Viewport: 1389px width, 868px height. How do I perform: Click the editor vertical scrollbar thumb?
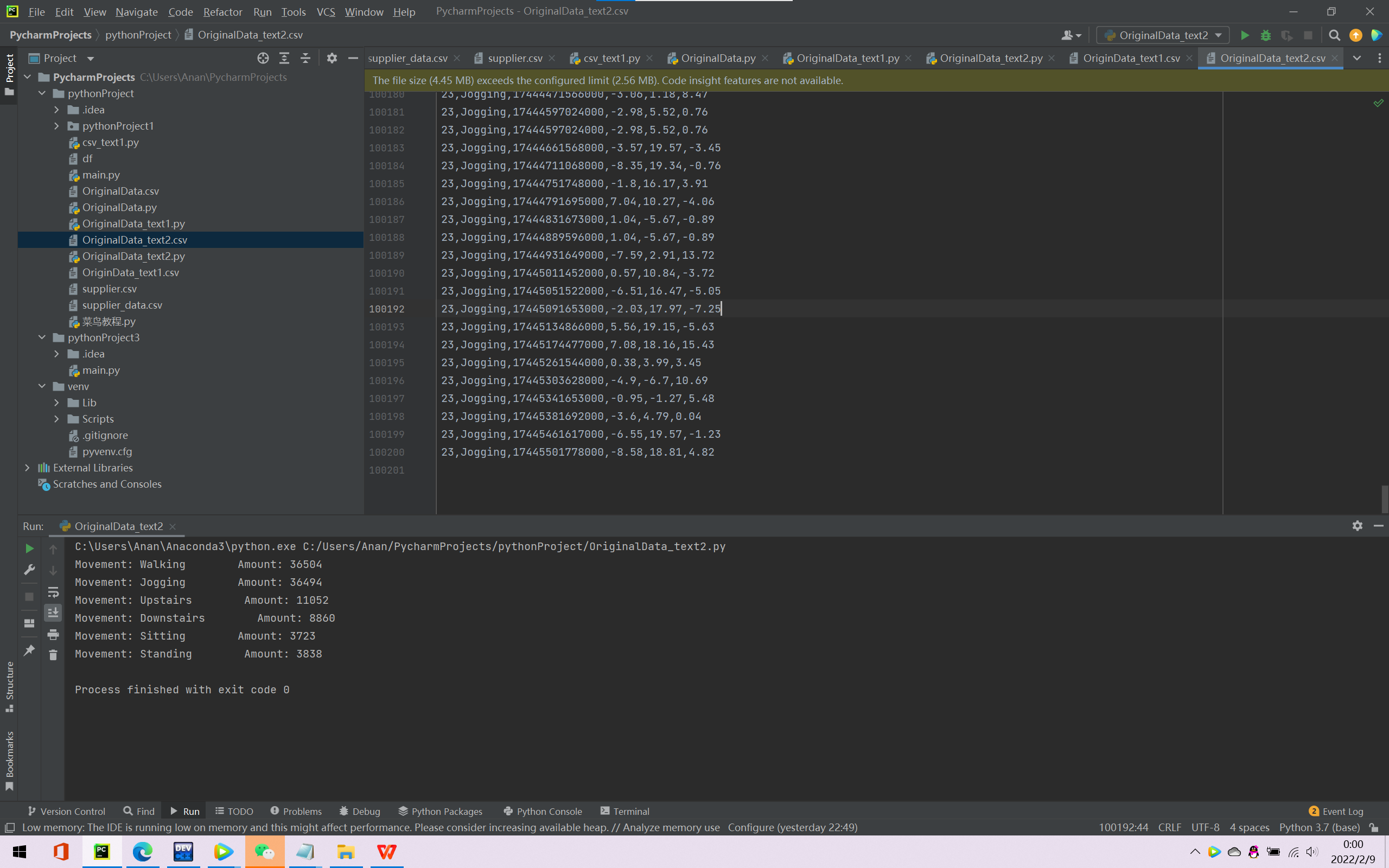pyautogui.click(x=1385, y=499)
